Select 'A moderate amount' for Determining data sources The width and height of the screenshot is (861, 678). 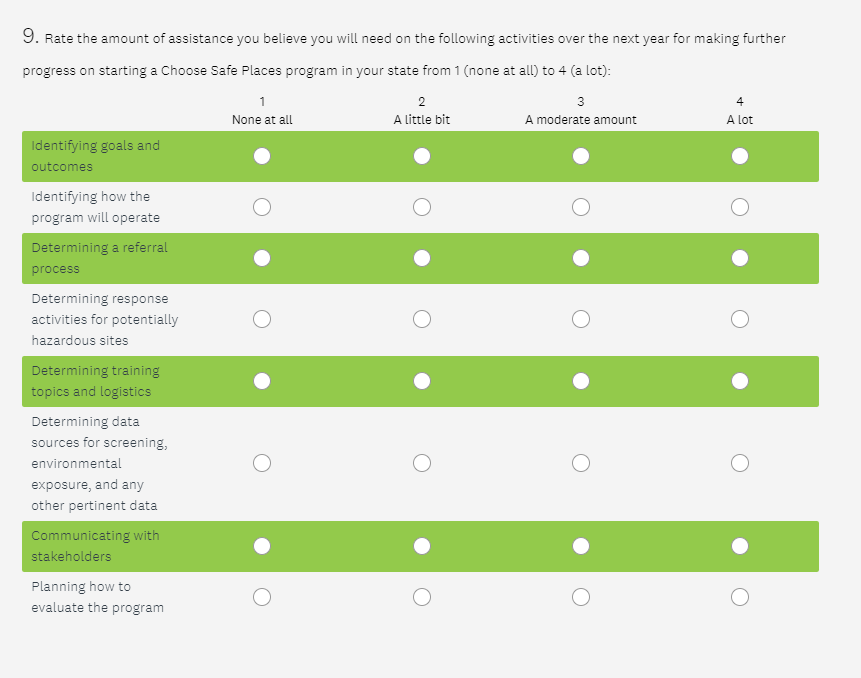click(581, 463)
